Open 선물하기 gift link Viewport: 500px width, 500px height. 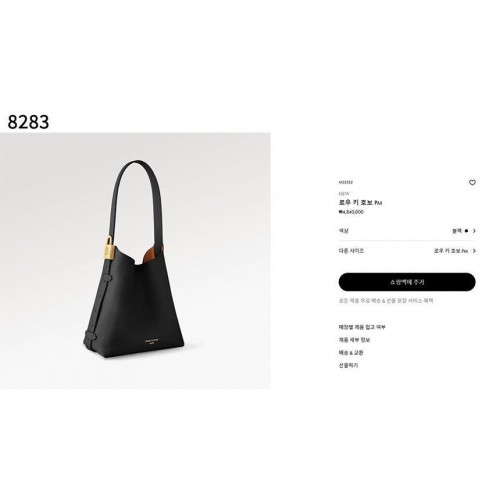coord(348,365)
